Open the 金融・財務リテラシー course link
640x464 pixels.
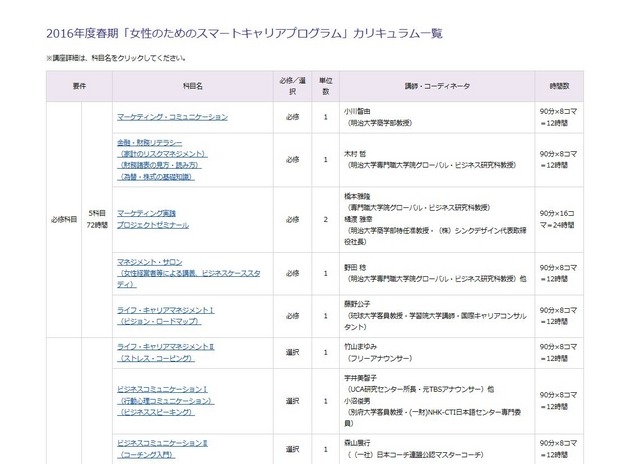[x=162, y=160]
